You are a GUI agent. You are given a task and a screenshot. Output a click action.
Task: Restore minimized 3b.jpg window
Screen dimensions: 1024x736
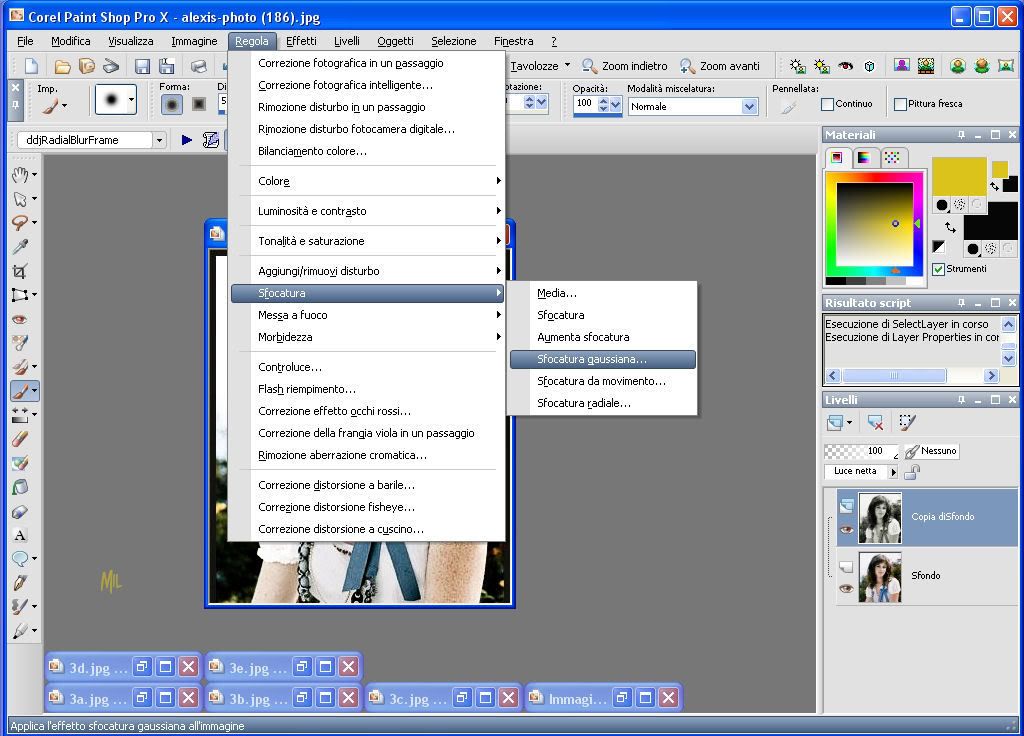(301, 698)
